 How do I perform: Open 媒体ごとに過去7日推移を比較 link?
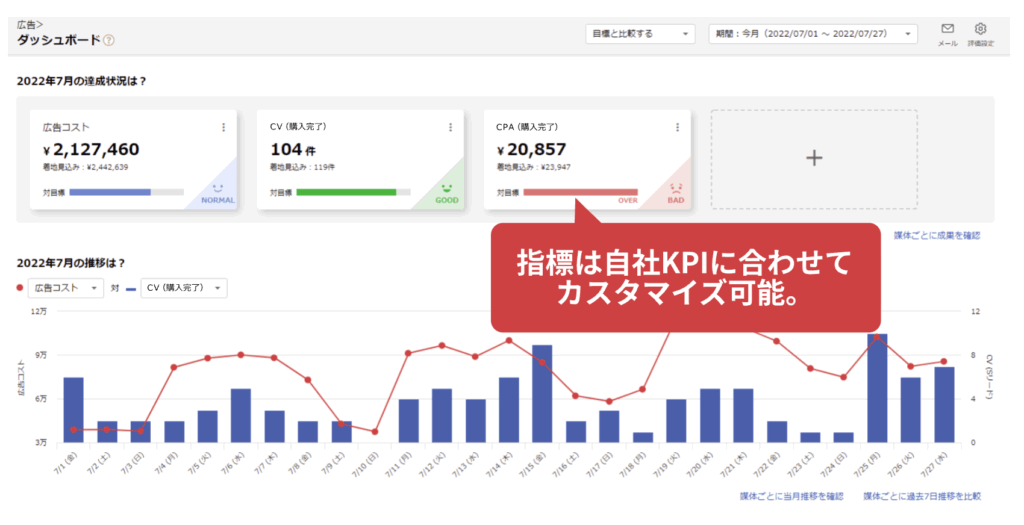[x=921, y=496]
